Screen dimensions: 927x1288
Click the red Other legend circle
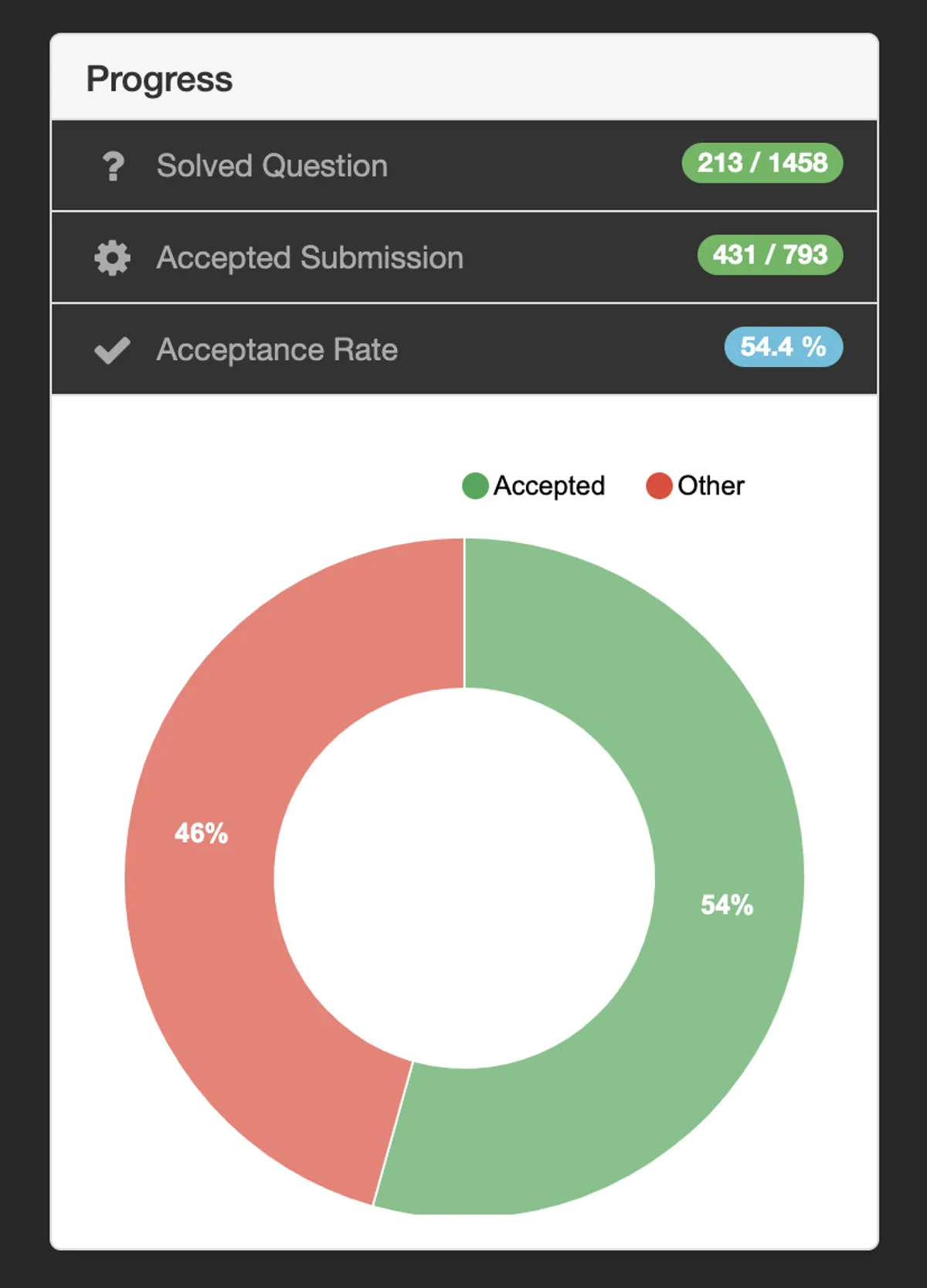(x=659, y=486)
